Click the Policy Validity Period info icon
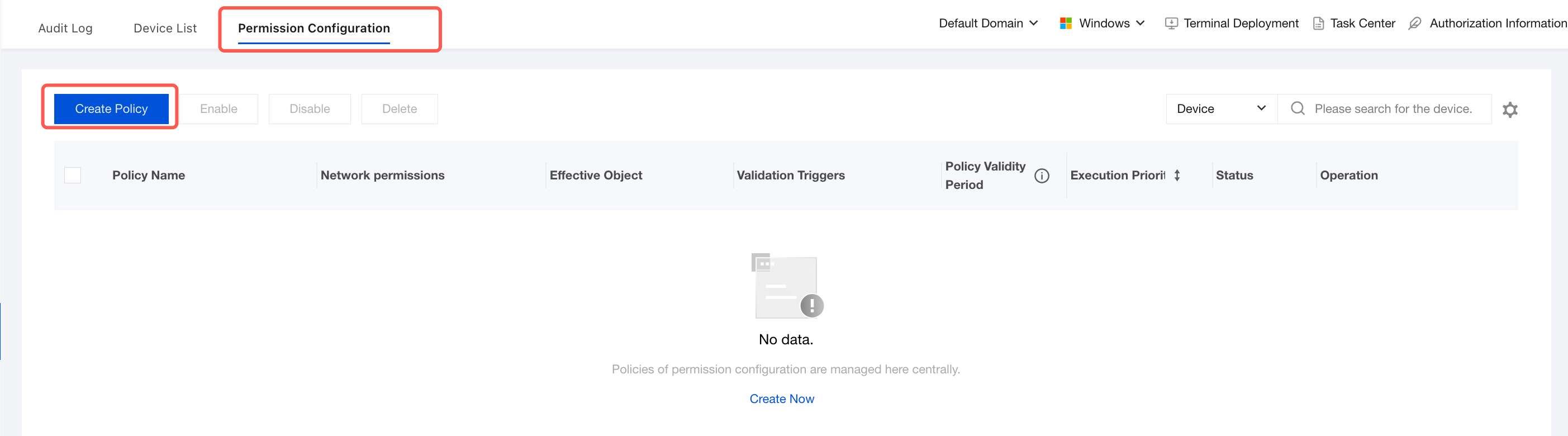Image resolution: width=1568 pixels, height=436 pixels. coord(1042,176)
